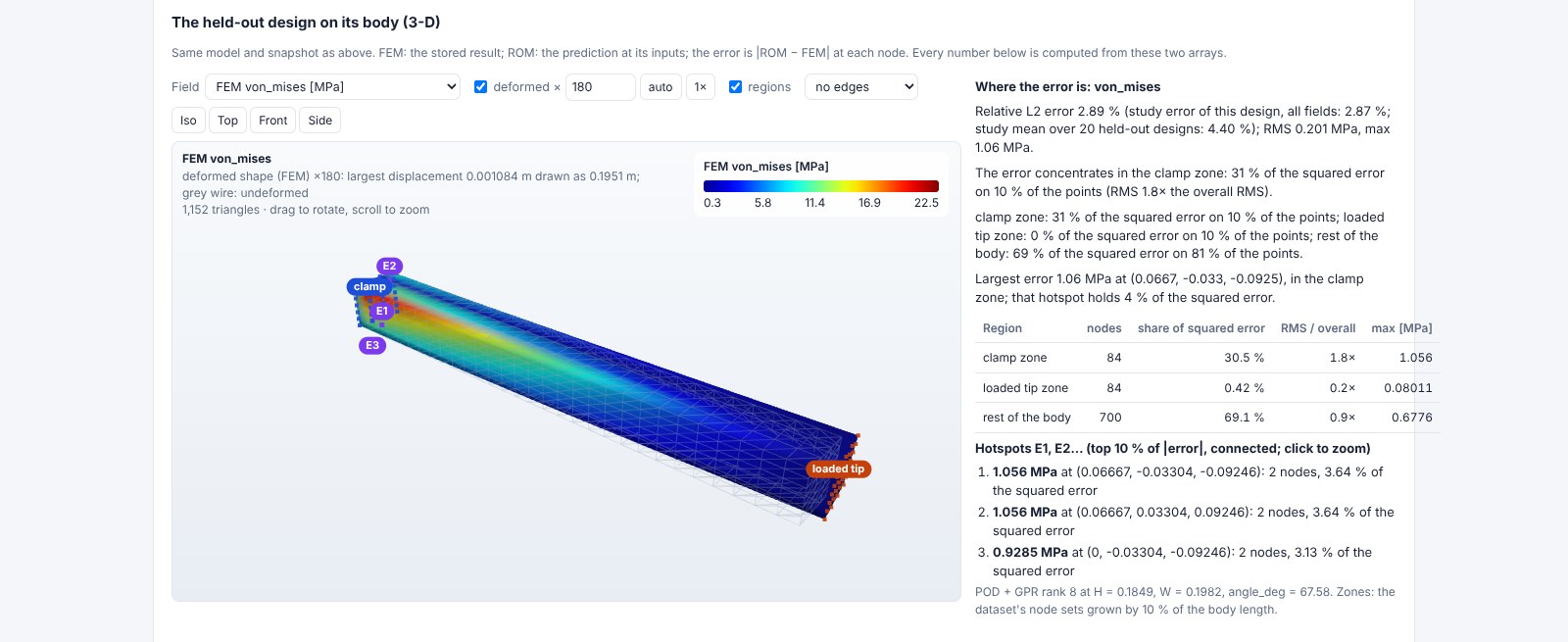The image size is (1568, 642).
Task: Click the 'Hotspots E1, E2…' heading
Action: pos(1173,449)
